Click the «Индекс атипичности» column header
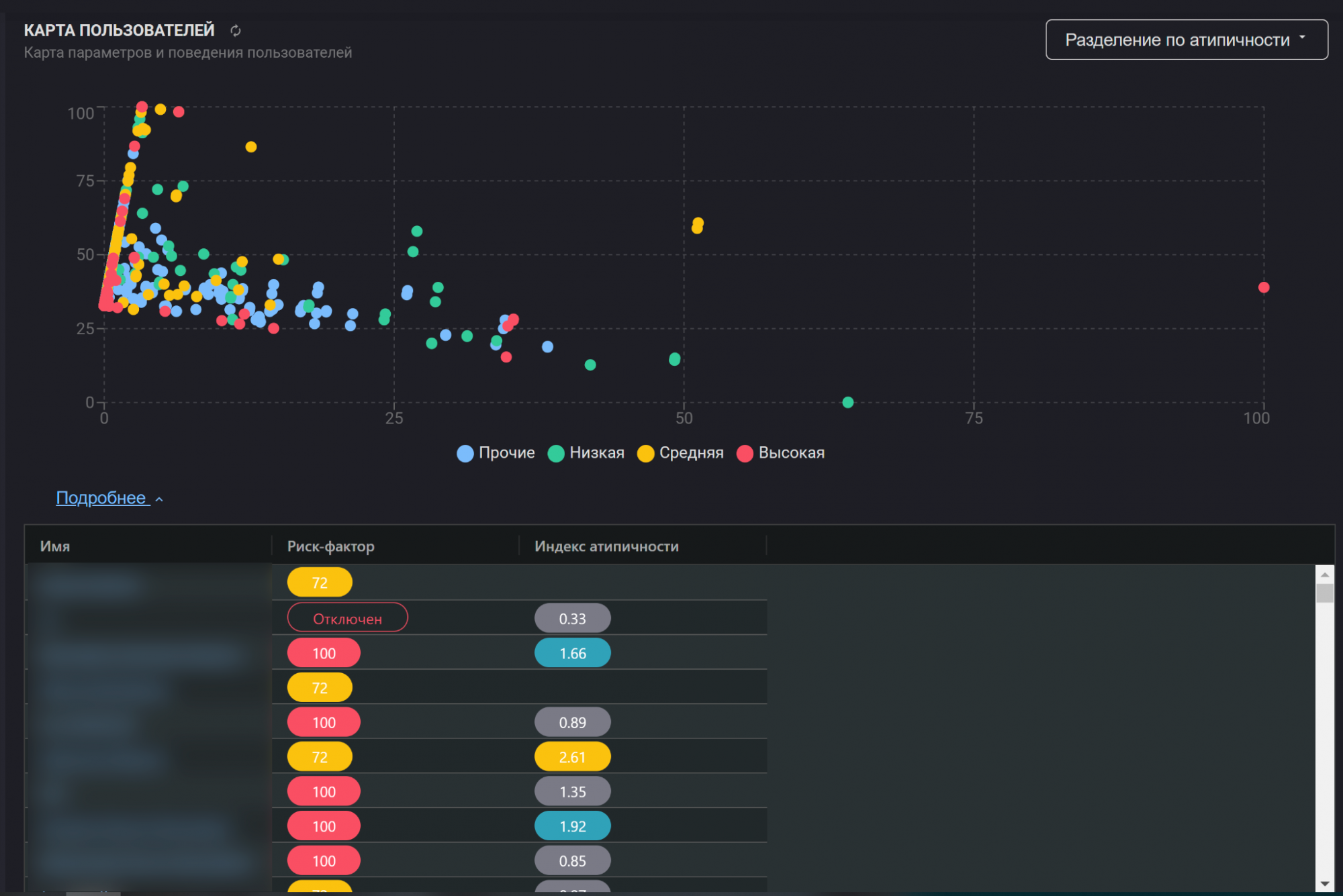This screenshot has width=1343, height=896. pos(606,546)
